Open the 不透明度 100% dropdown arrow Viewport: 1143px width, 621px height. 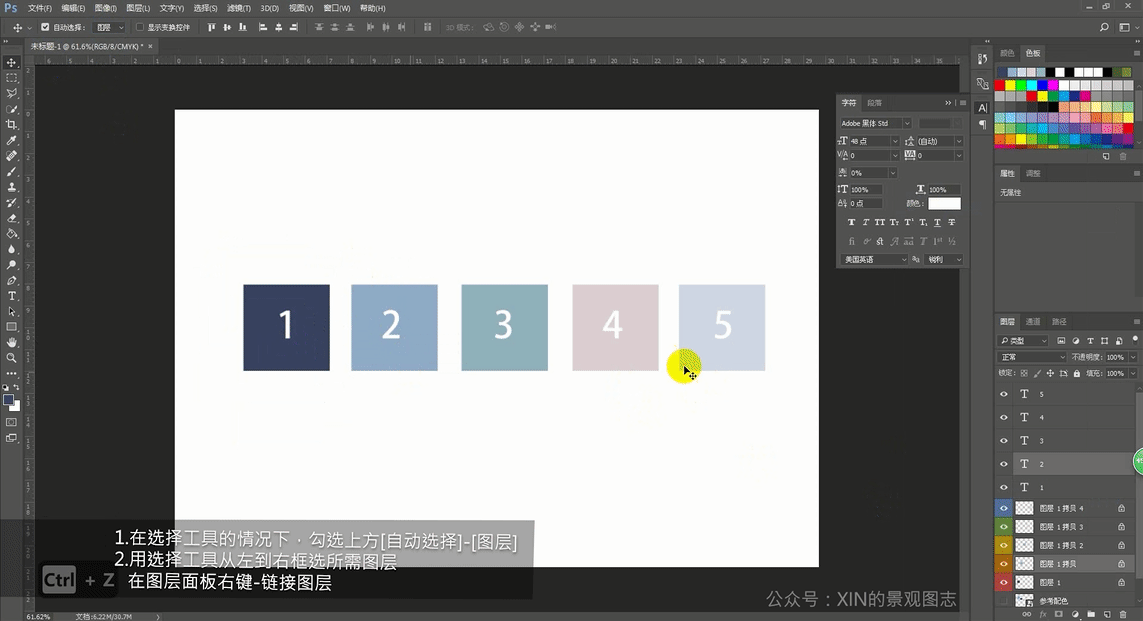[x=1132, y=357]
